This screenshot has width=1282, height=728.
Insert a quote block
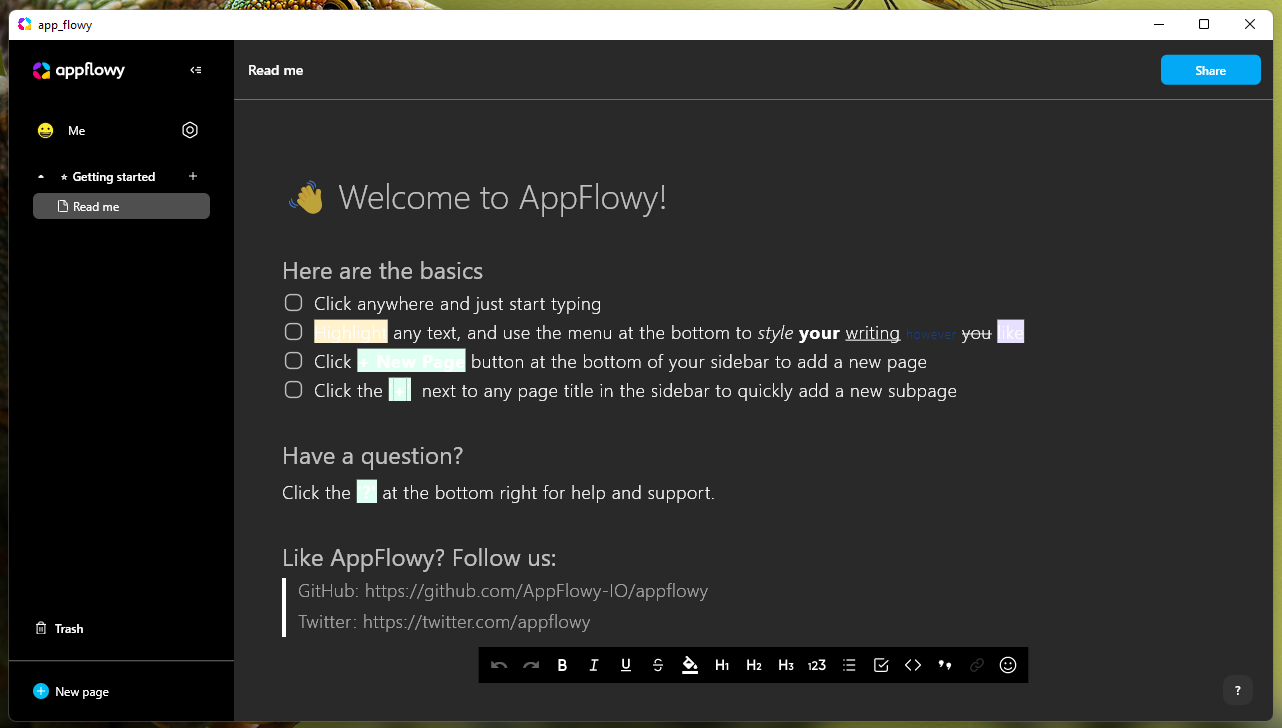point(945,664)
